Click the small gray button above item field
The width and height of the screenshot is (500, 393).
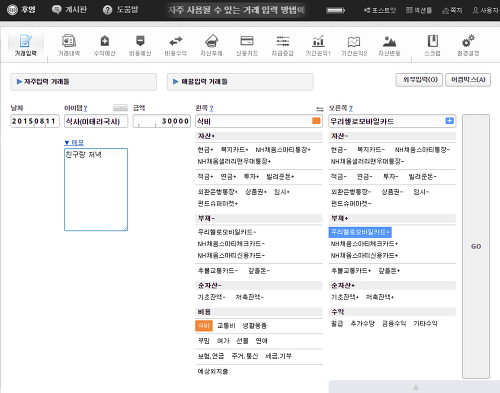pos(120,108)
